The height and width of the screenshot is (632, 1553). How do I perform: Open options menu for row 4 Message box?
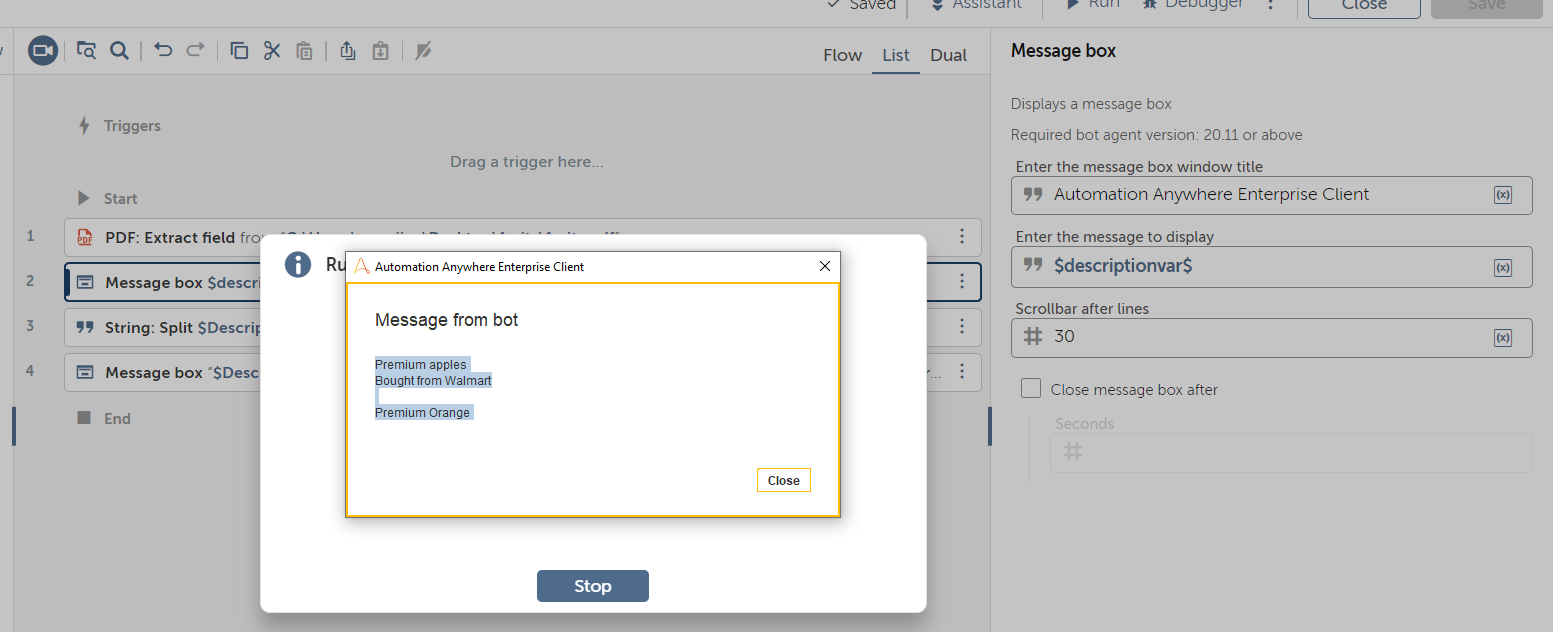pyautogui.click(x=962, y=372)
